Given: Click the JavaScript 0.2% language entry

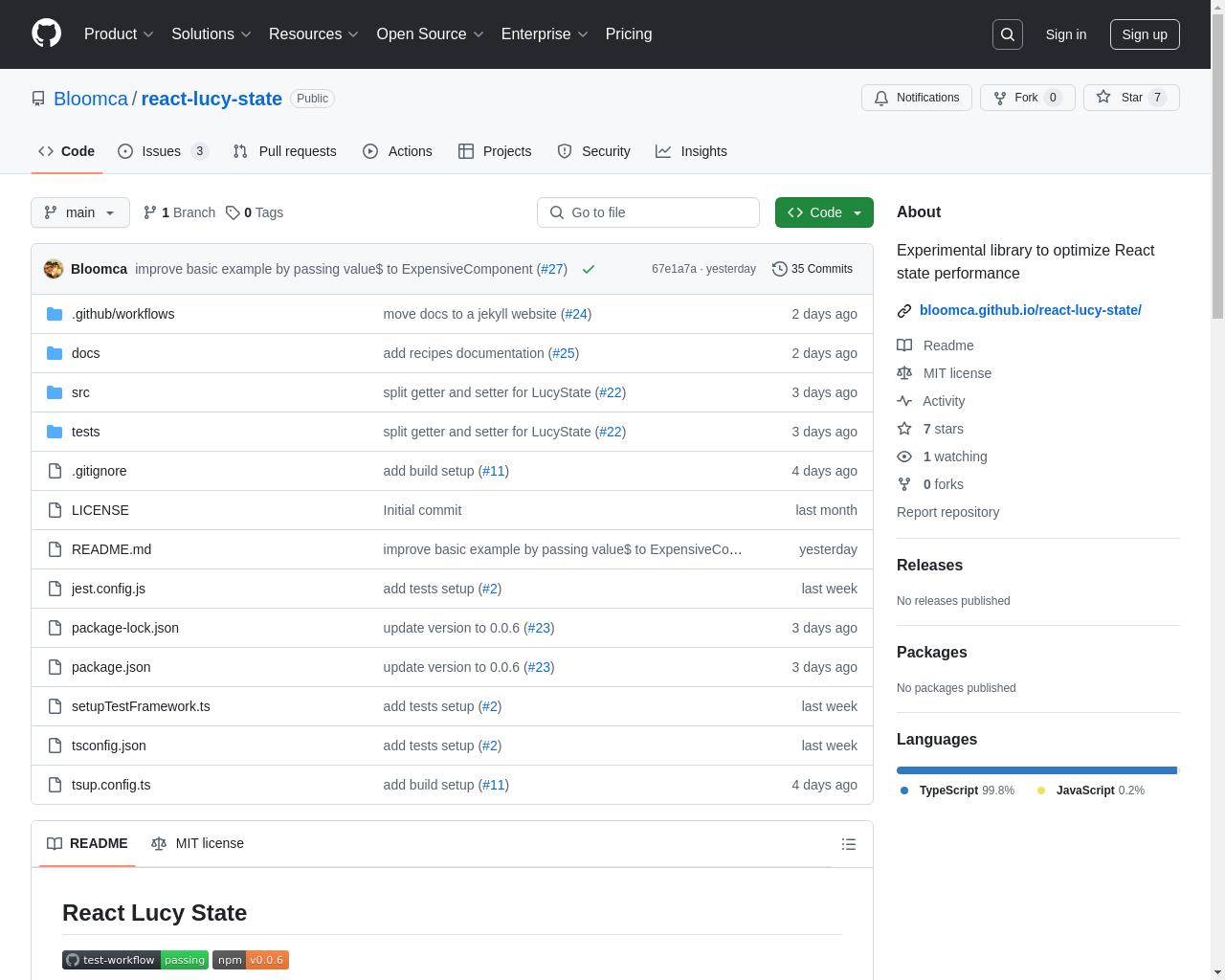Looking at the screenshot, I should [x=1091, y=791].
